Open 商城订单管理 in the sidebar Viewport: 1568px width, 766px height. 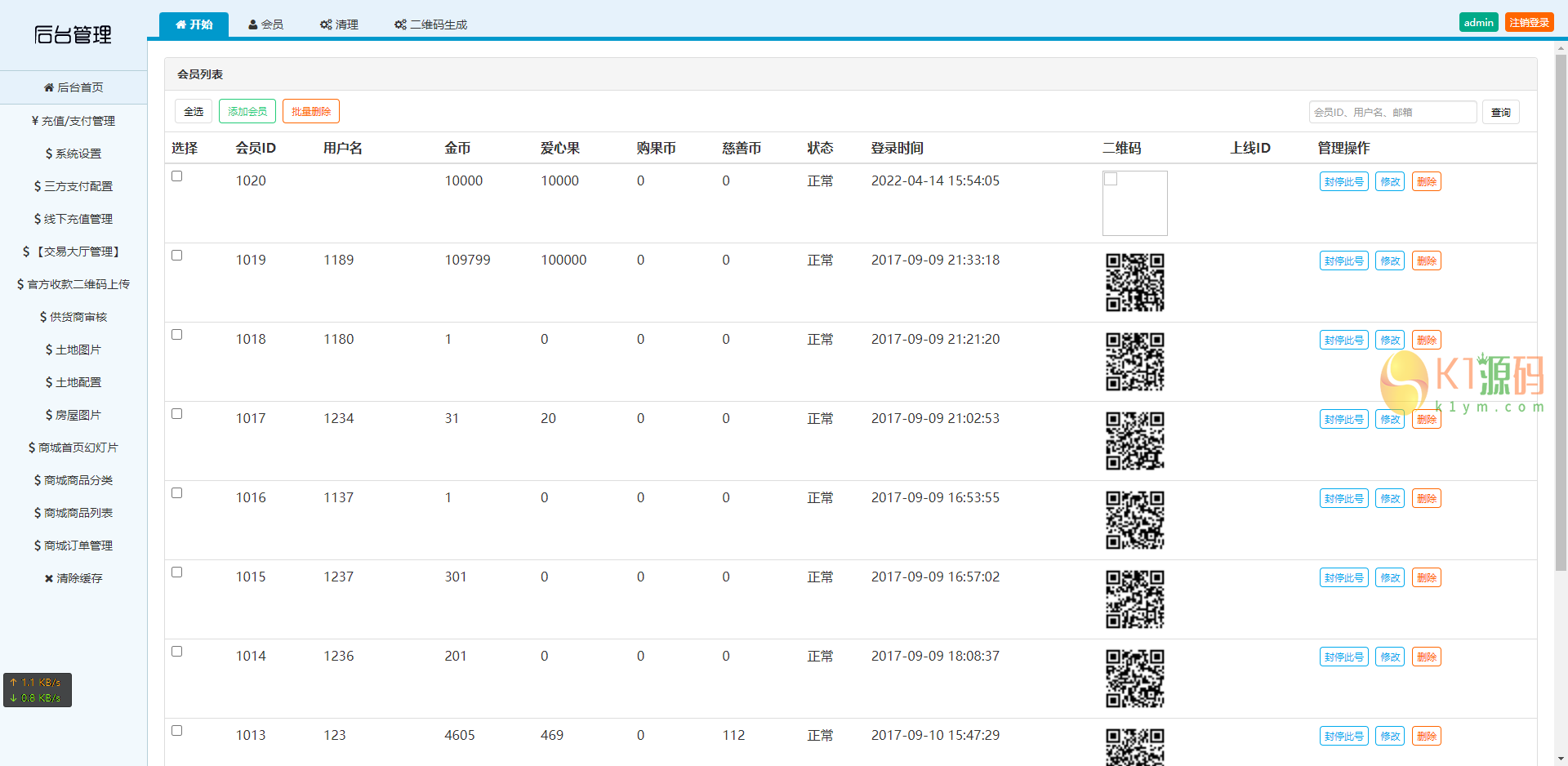[x=73, y=546]
